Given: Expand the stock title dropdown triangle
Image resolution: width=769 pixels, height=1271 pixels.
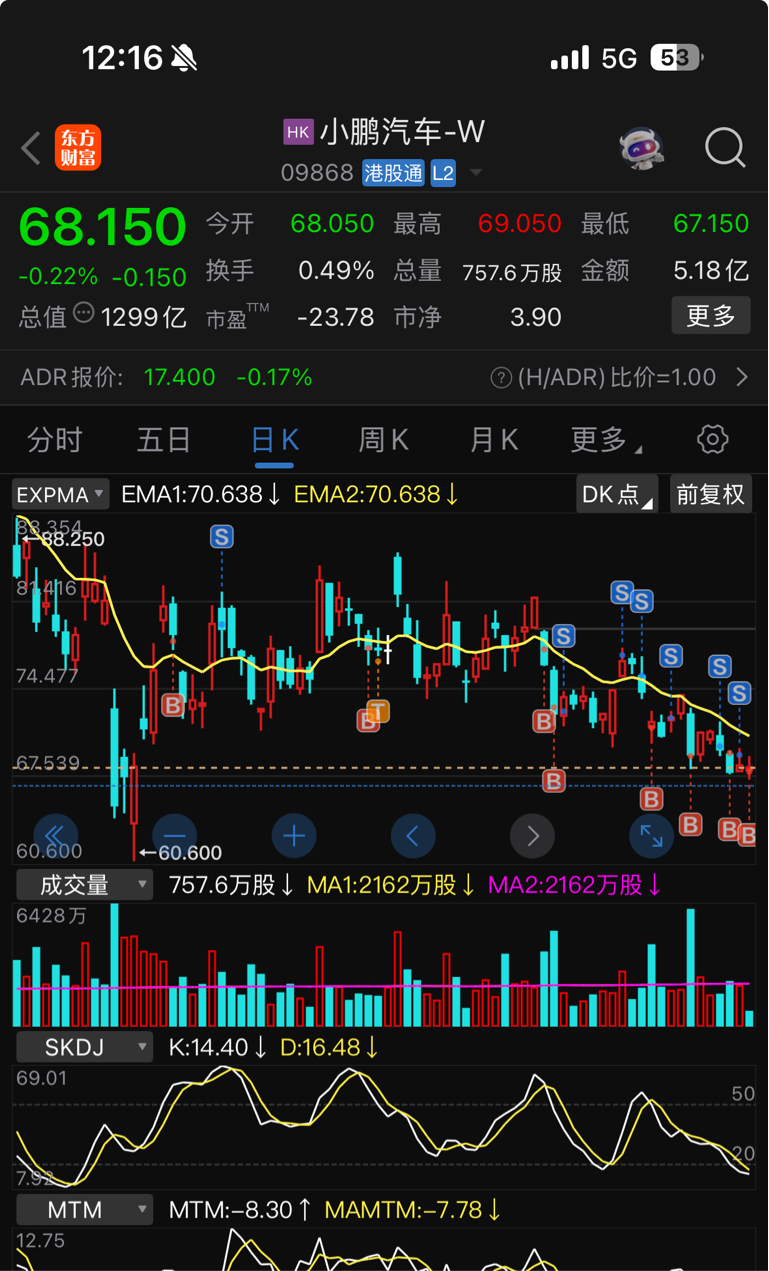Looking at the screenshot, I should click(476, 172).
